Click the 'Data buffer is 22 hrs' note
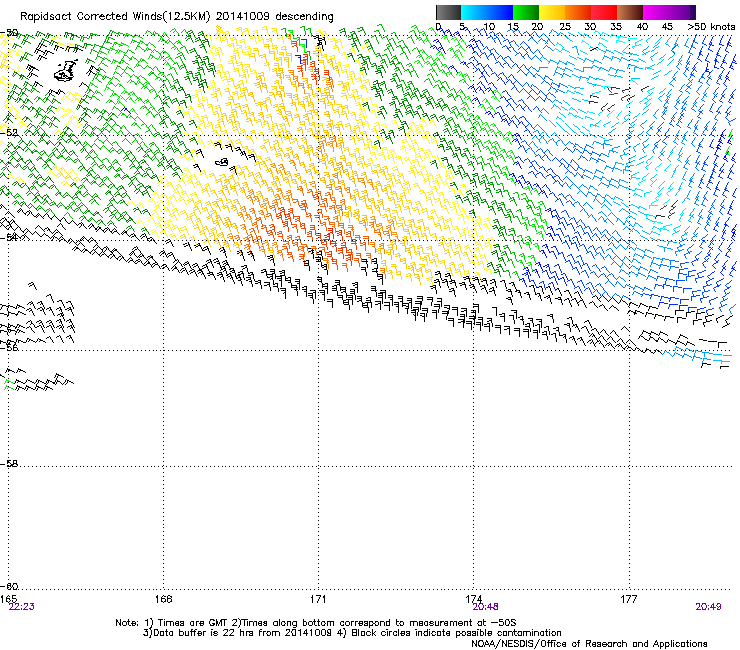The image size is (740, 650). [237, 633]
